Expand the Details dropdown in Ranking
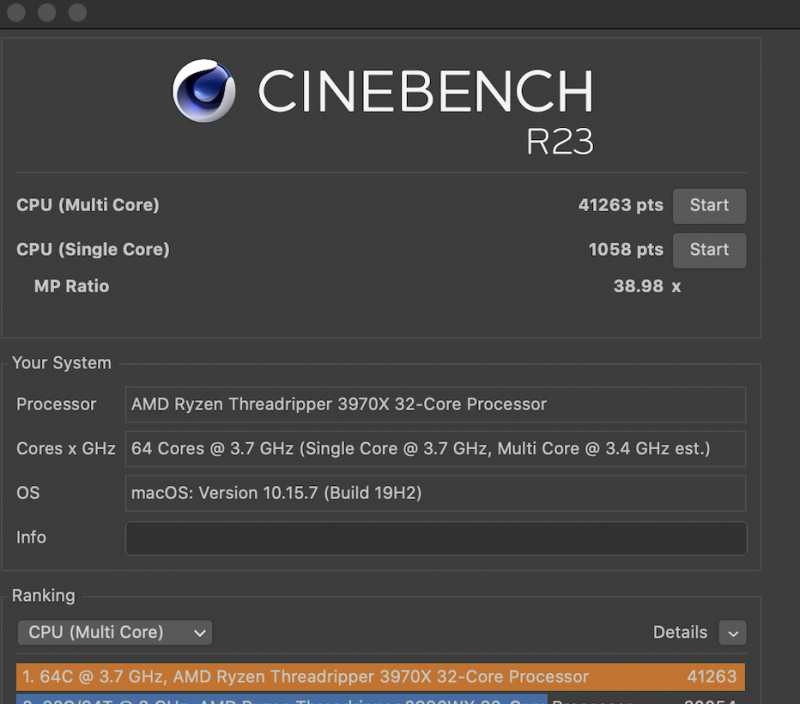 [x=733, y=632]
